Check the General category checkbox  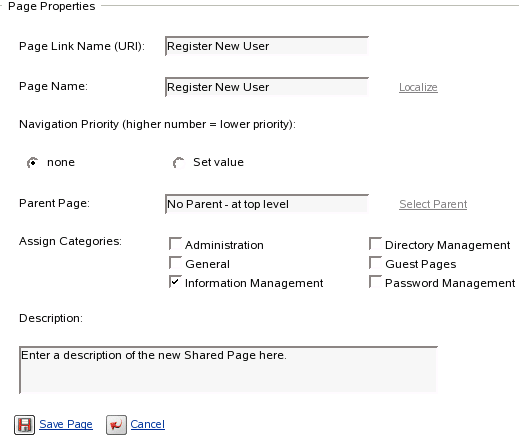click(x=175, y=263)
